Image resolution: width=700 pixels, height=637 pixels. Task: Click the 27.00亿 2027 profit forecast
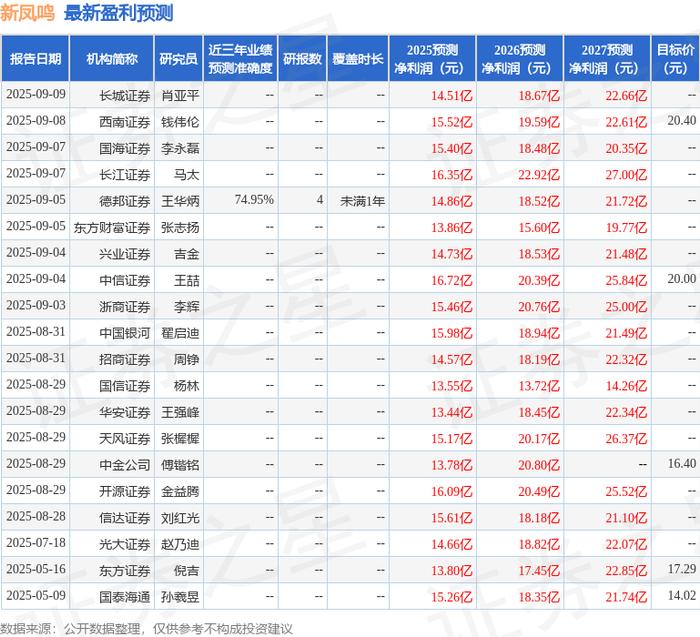coord(626,175)
